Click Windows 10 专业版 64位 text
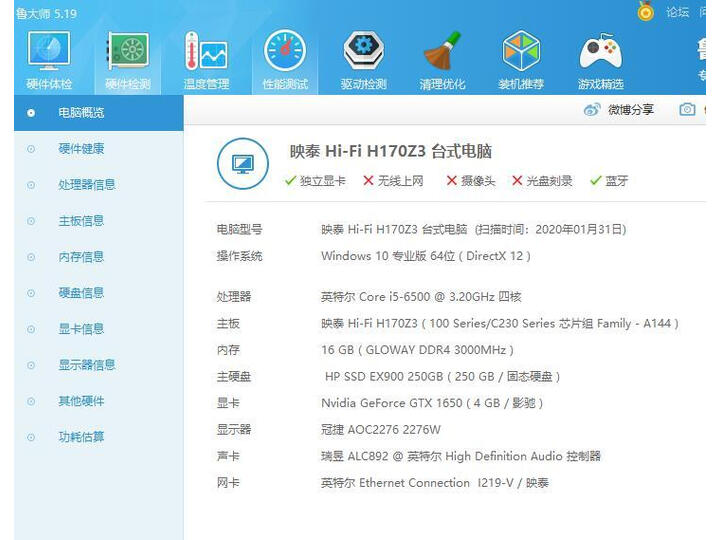 click(x=388, y=256)
